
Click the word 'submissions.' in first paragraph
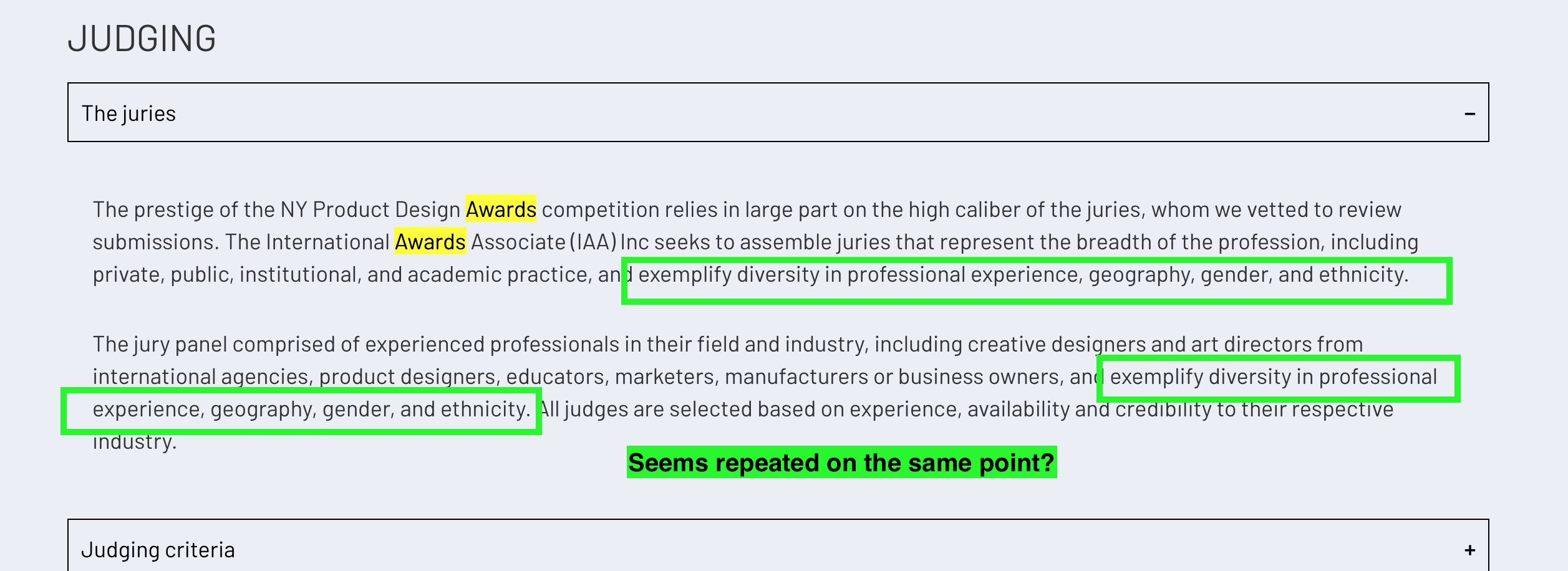point(156,242)
